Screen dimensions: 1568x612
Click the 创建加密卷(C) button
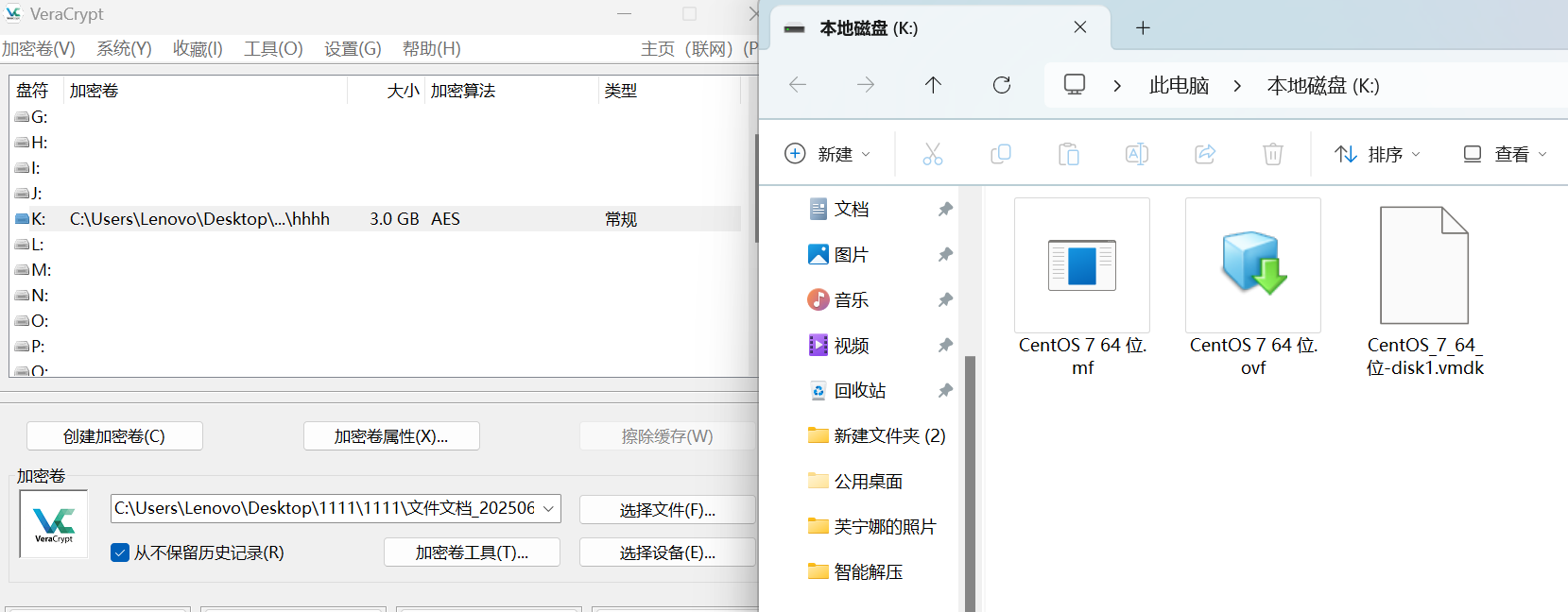(114, 436)
